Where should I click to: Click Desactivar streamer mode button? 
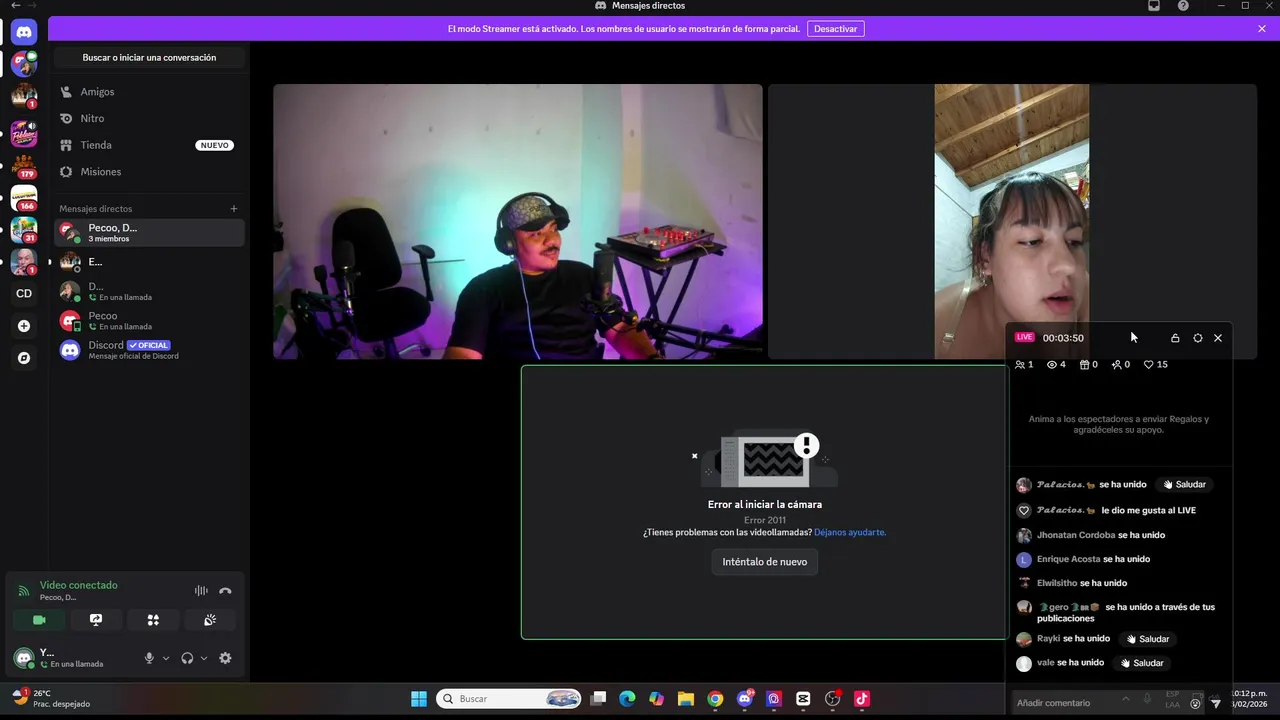[x=836, y=29]
